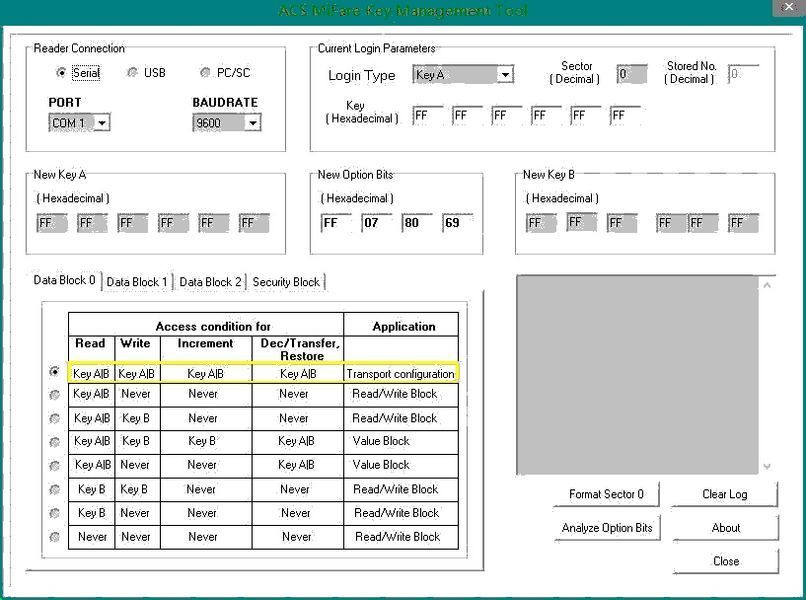Switch to the Data Block 2 tab
Viewport: 806px width, 600px height.
pyautogui.click(x=210, y=282)
